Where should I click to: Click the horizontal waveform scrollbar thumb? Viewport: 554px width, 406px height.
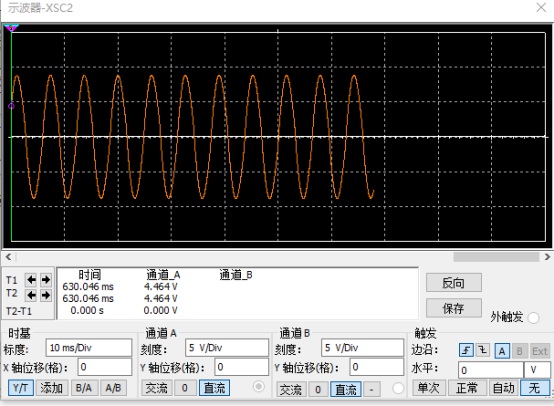tap(496, 257)
